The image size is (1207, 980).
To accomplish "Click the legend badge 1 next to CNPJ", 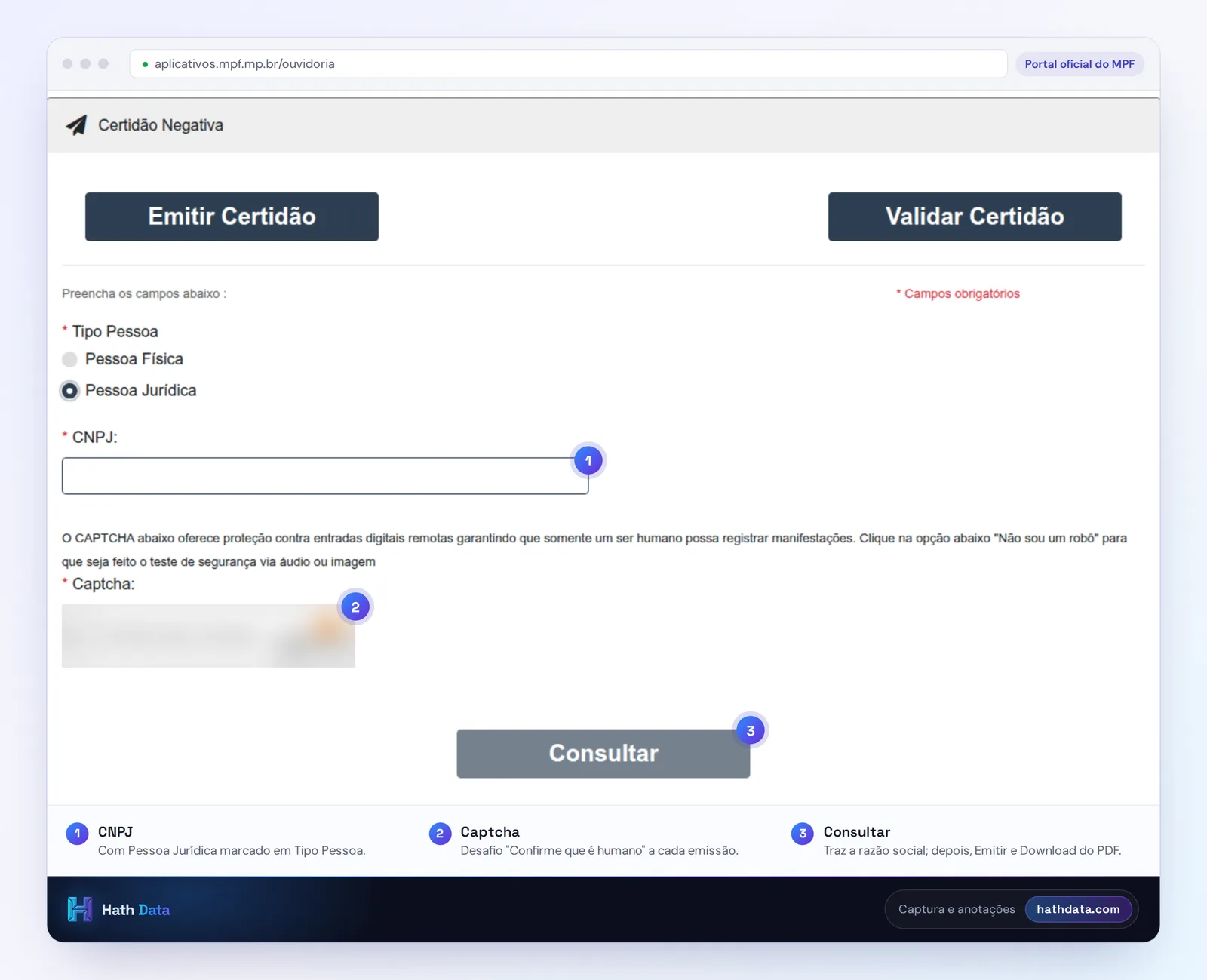I will tap(77, 834).
